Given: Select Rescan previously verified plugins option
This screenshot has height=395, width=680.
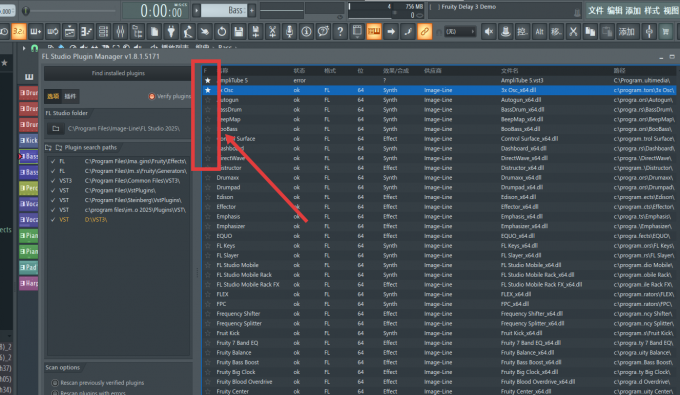Looking at the screenshot, I should [x=55, y=383].
